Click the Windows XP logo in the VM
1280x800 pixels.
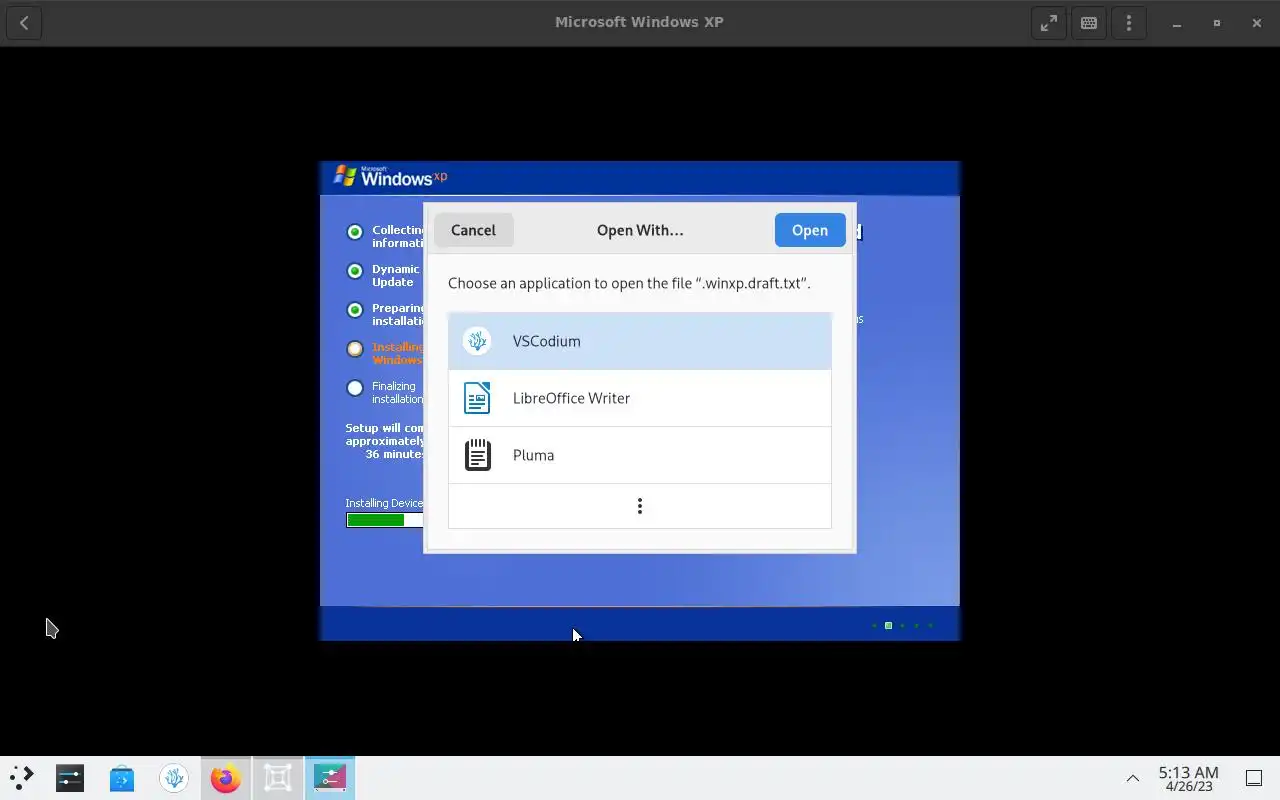coord(390,177)
